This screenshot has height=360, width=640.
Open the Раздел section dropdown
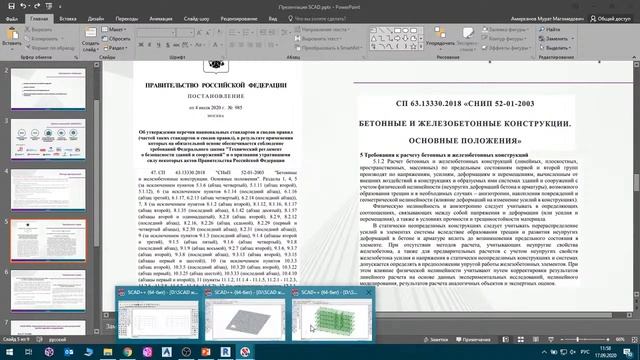click(x=116, y=48)
